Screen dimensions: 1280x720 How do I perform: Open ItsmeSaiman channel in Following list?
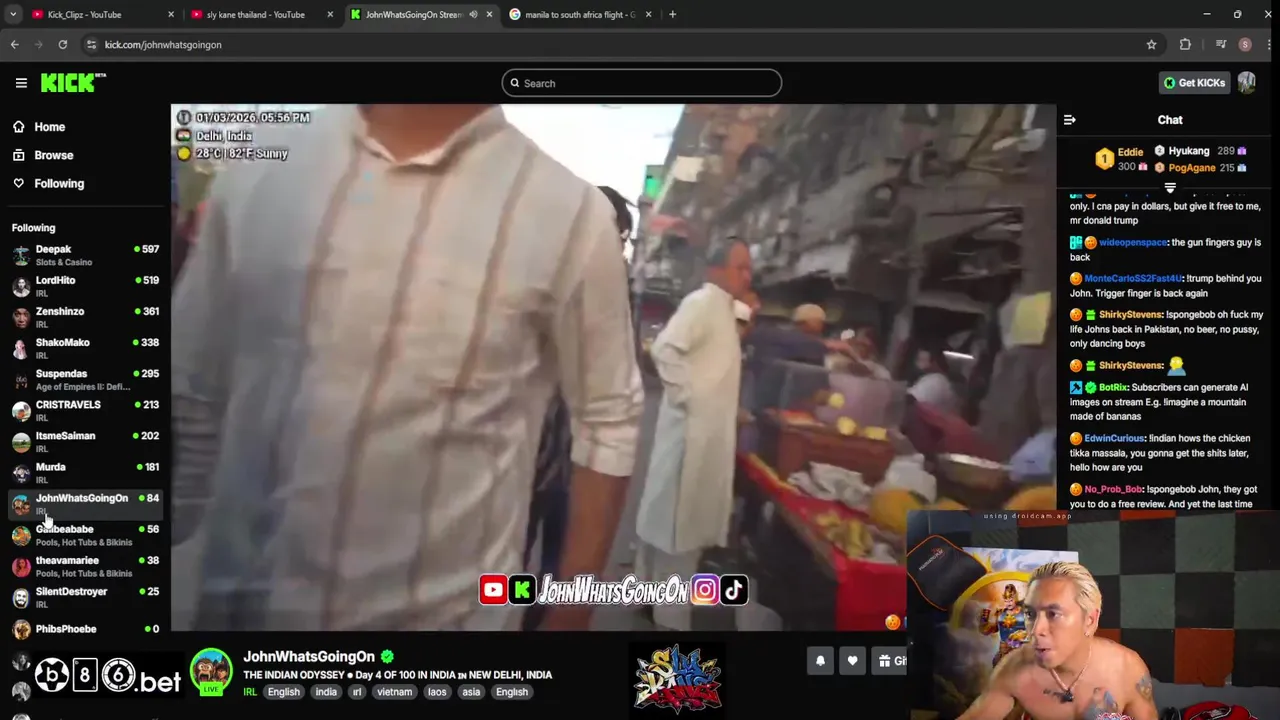85,441
